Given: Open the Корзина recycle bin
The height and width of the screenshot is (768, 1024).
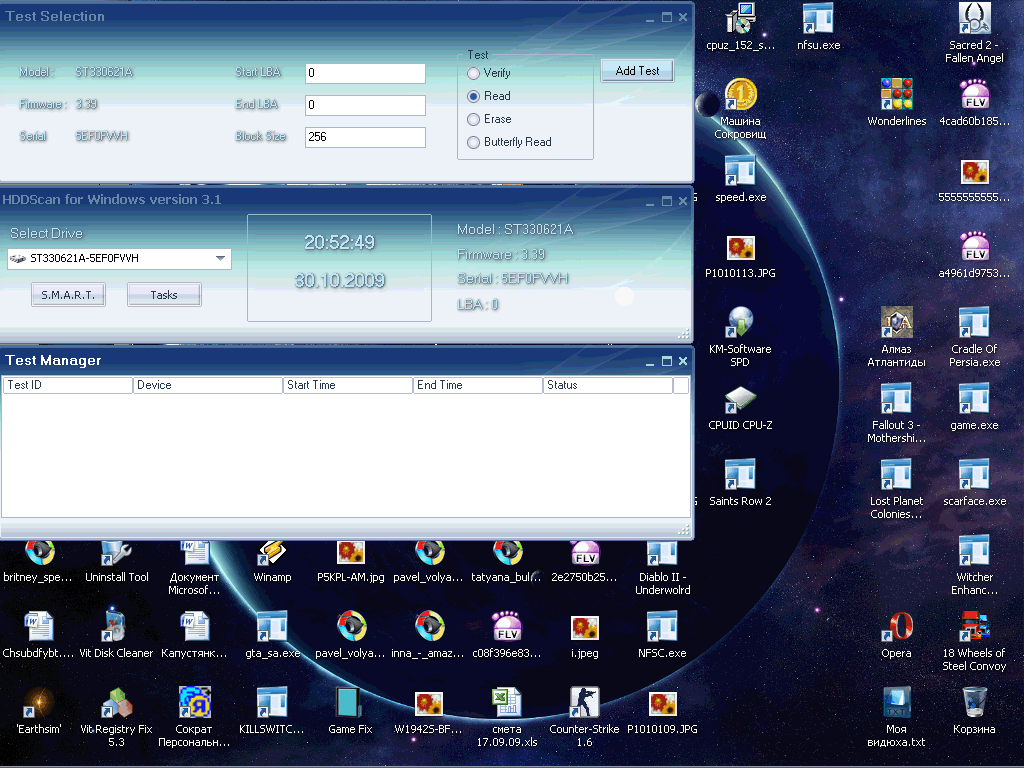Looking at the screenshot, I should coord(973,704).
